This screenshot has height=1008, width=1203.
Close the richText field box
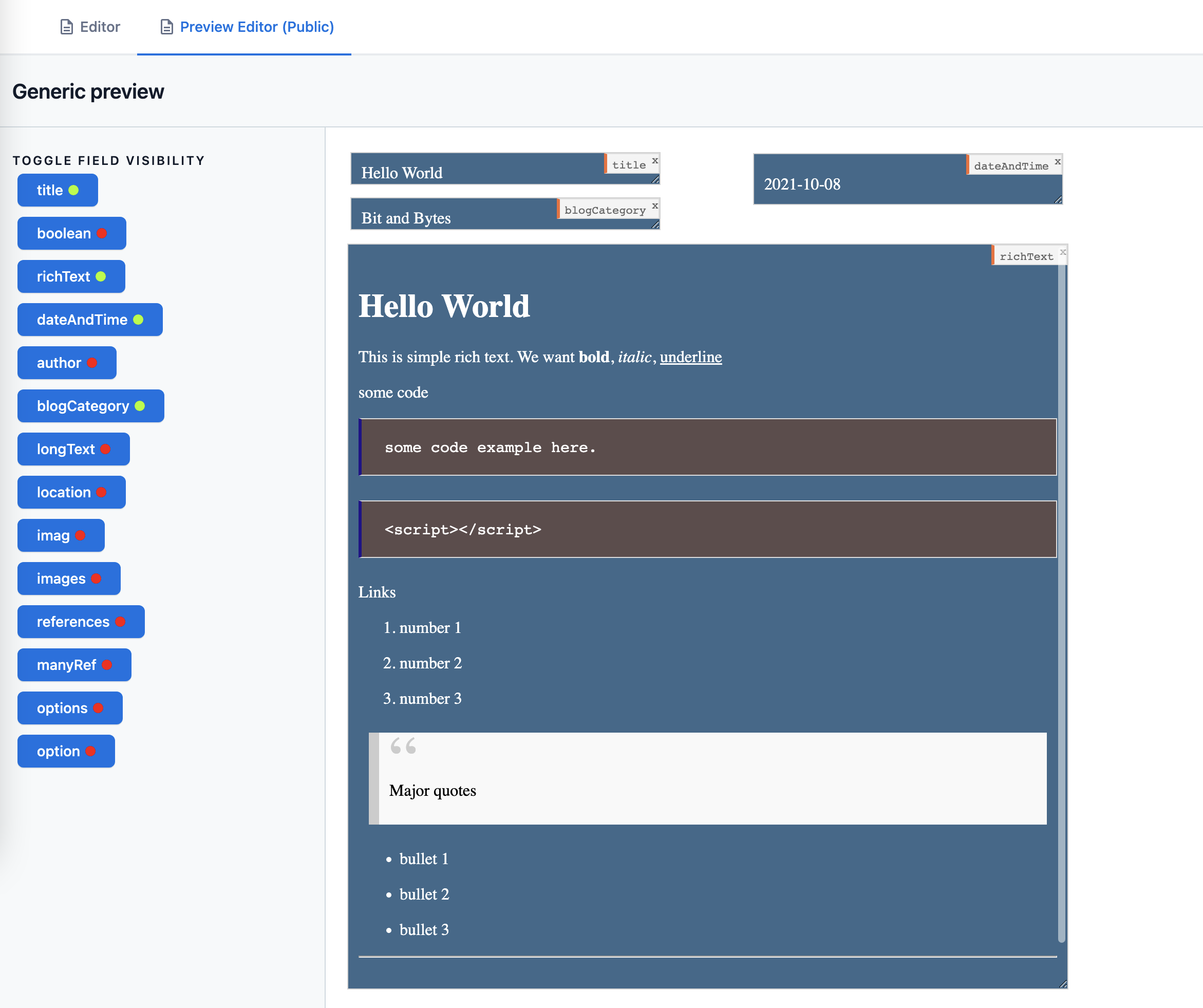[1063, 252]
